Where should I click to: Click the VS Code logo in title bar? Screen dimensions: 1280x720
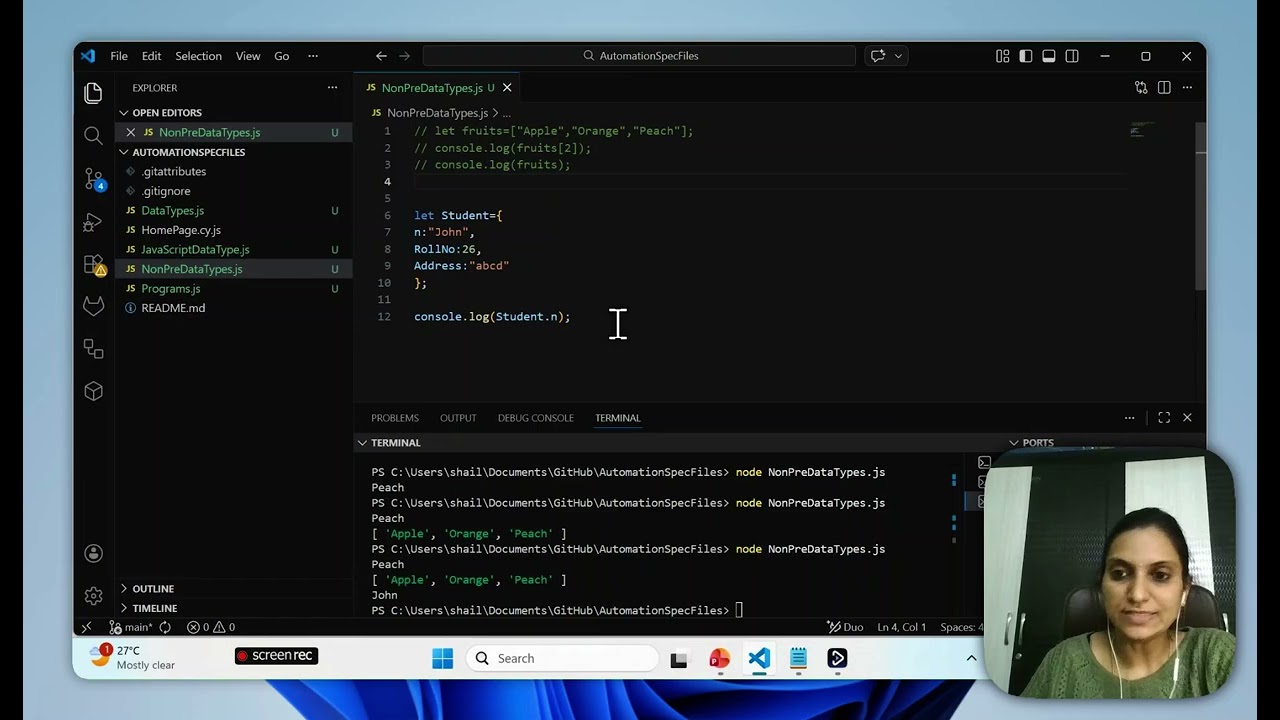(x=88, y=56)
